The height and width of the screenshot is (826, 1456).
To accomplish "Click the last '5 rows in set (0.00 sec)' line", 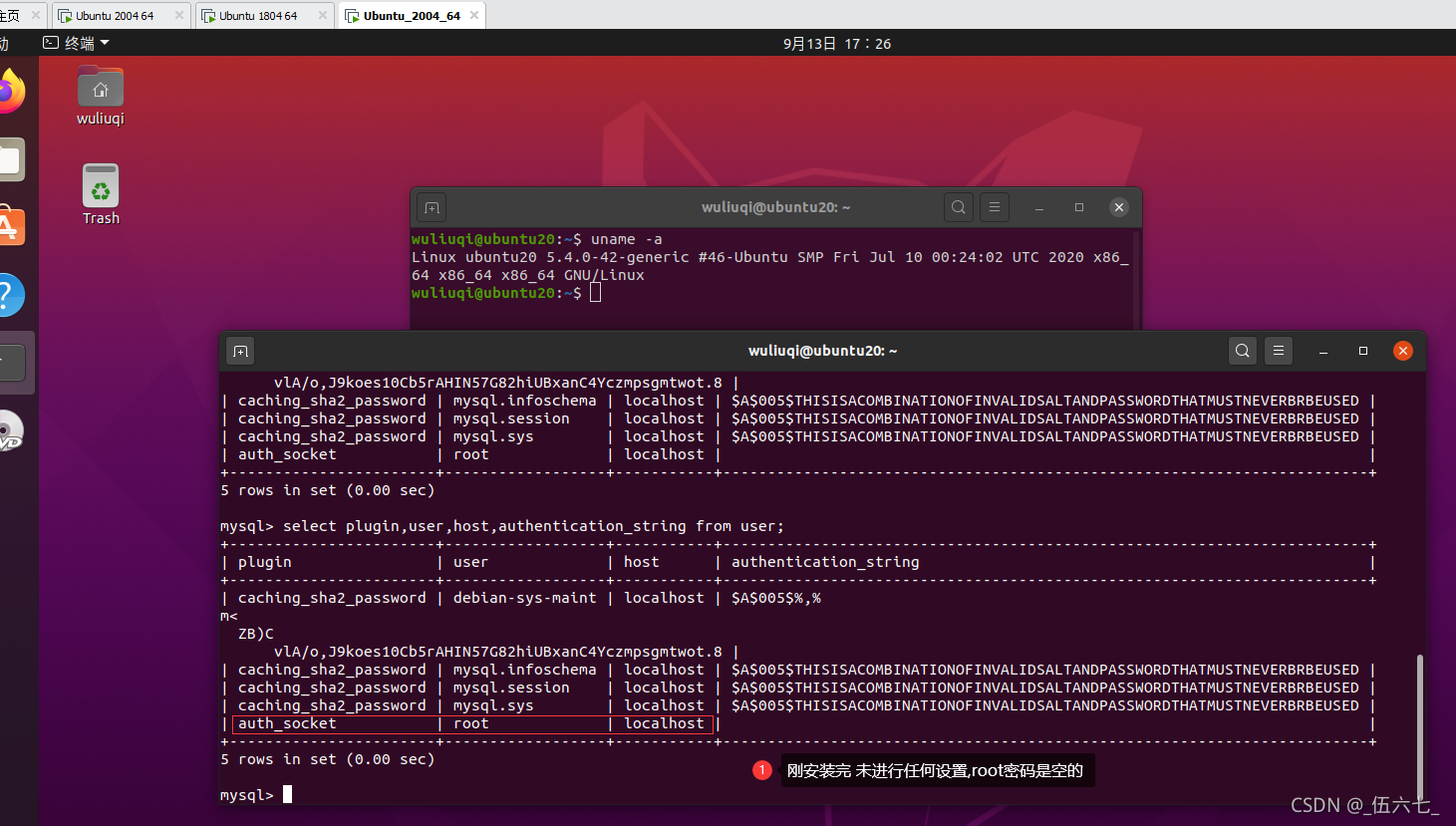I will pyautogui.click(x=328, y=759).
